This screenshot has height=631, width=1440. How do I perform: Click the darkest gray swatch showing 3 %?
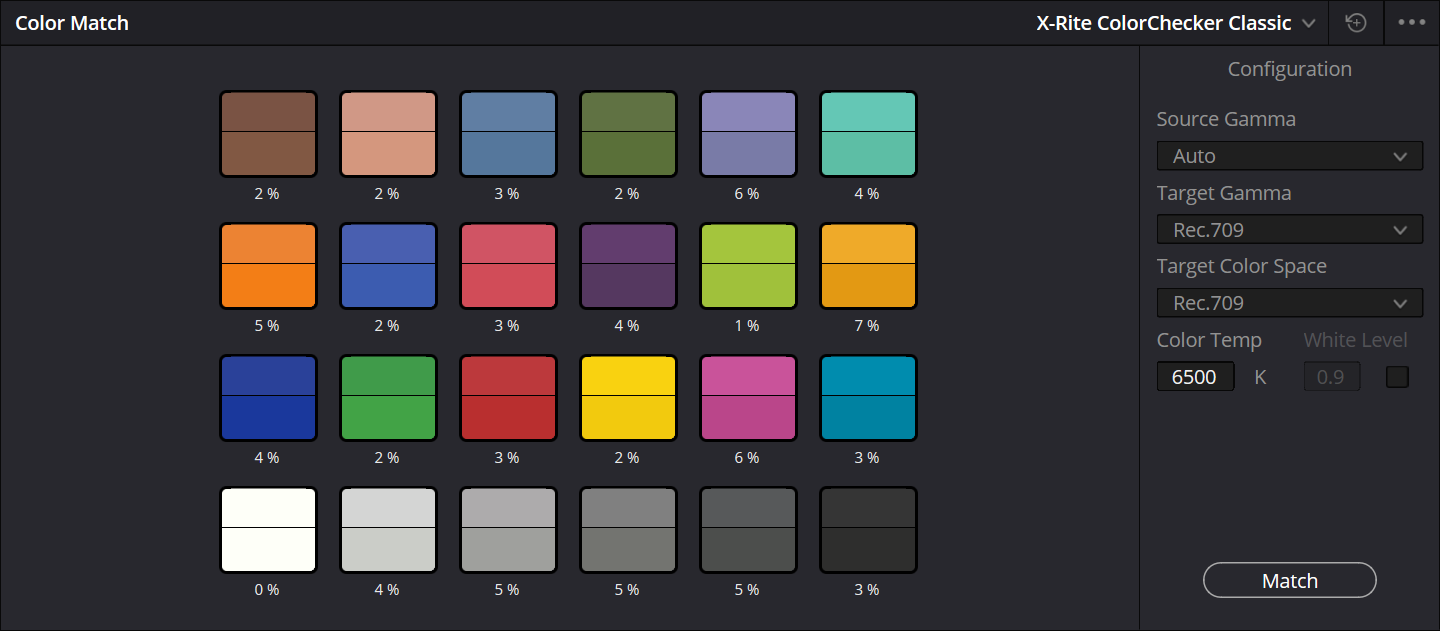(868, 530)
